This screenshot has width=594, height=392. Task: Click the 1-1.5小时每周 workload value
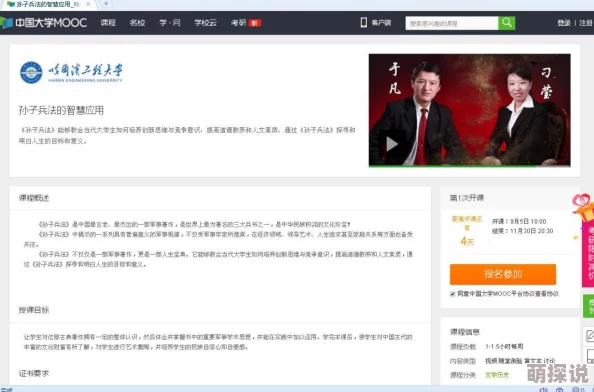[x=504, y=347]
